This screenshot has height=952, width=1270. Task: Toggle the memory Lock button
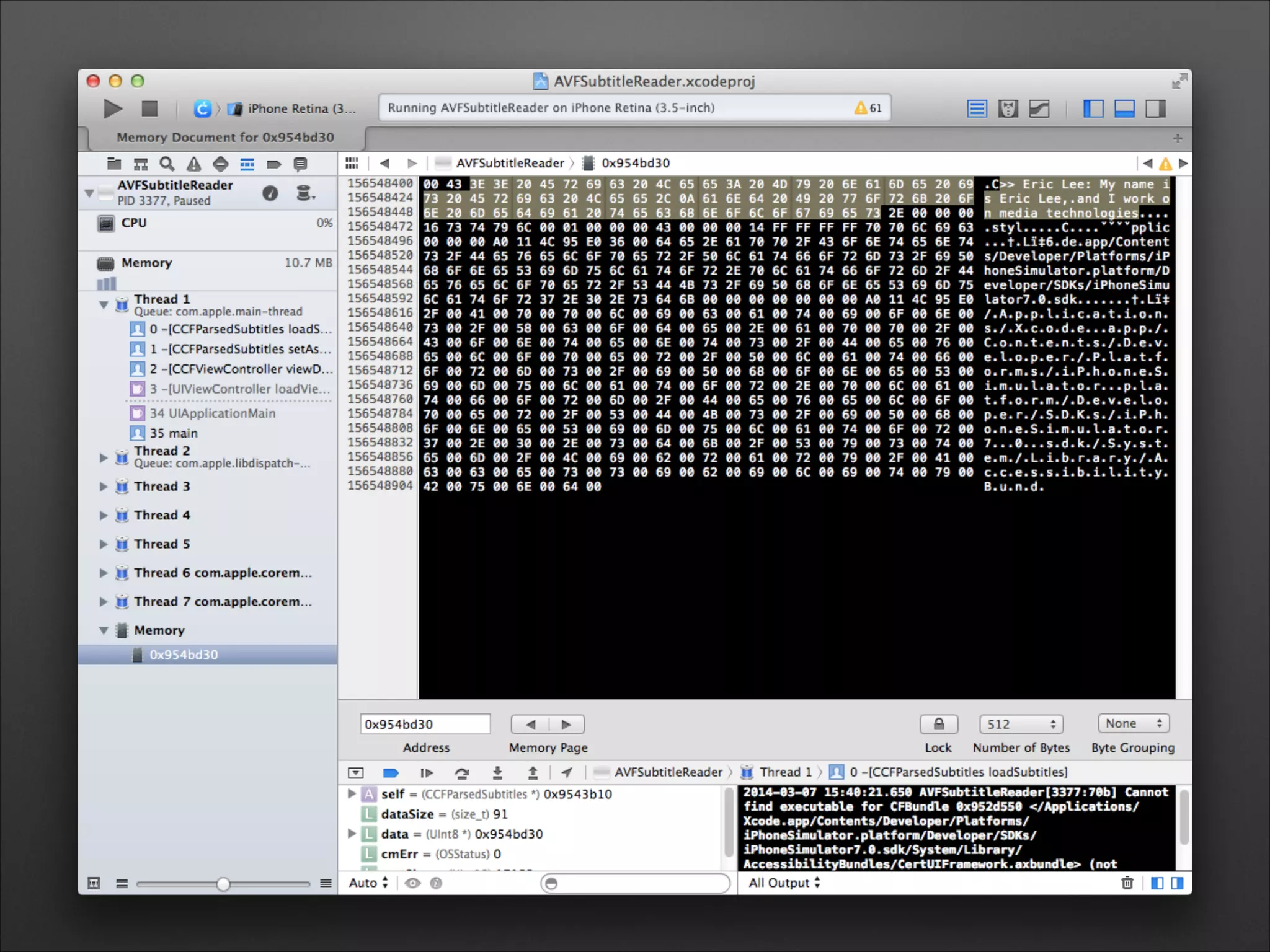tap(938, 724)
